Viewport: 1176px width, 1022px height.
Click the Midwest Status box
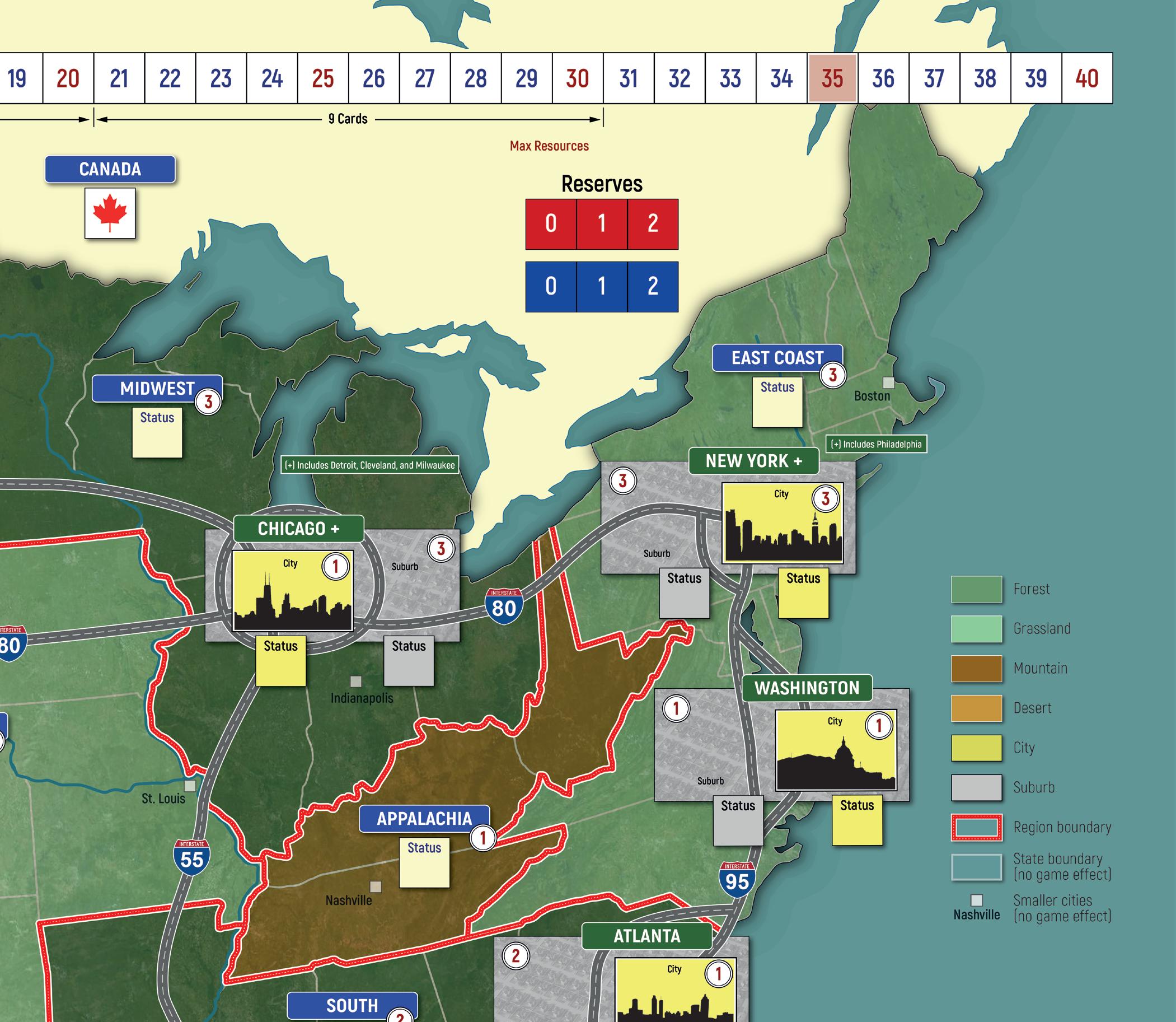157,432
